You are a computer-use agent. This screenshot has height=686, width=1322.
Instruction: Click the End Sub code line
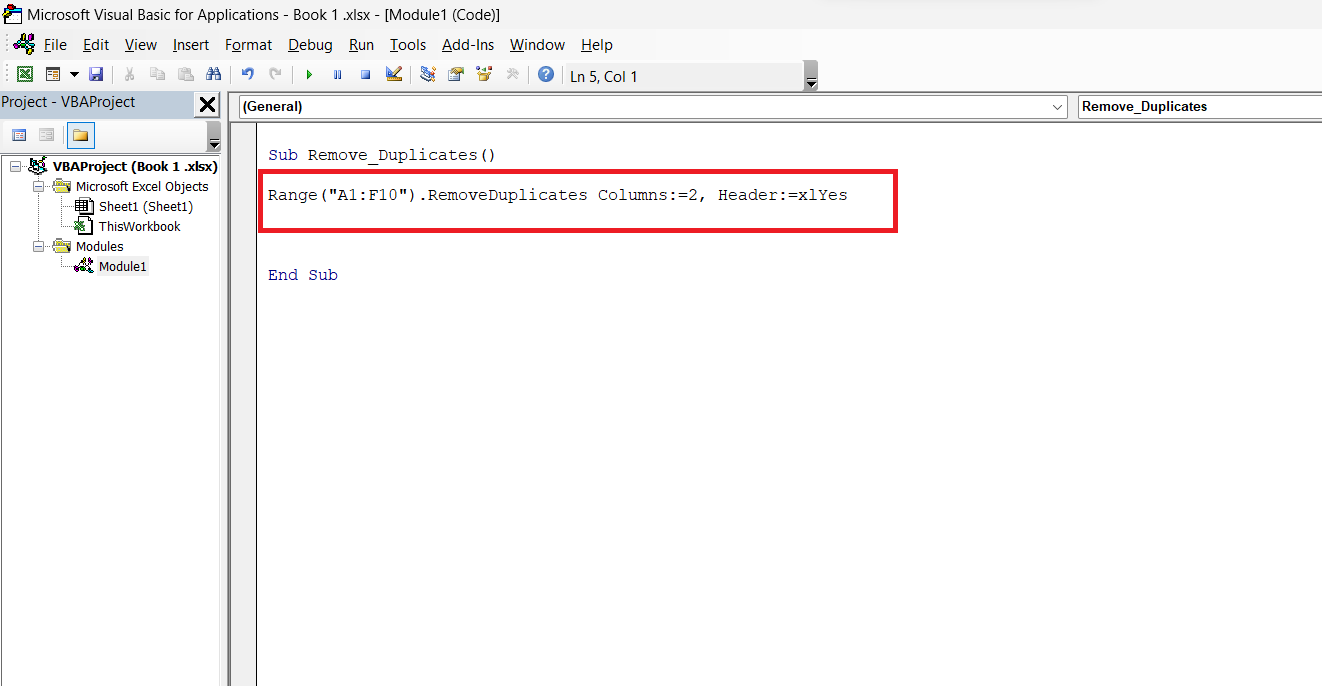pos(303,275)
